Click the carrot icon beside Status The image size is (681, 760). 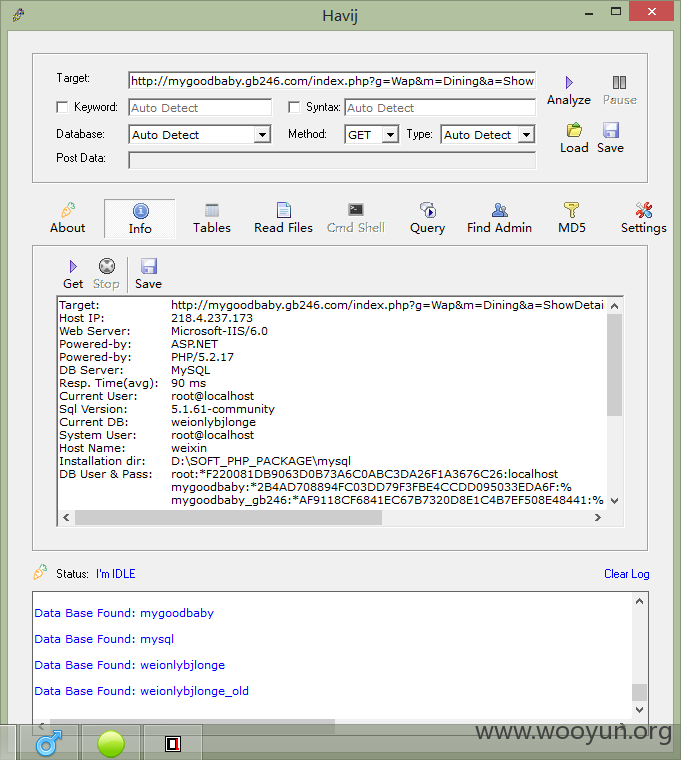(x=40, y=572)
